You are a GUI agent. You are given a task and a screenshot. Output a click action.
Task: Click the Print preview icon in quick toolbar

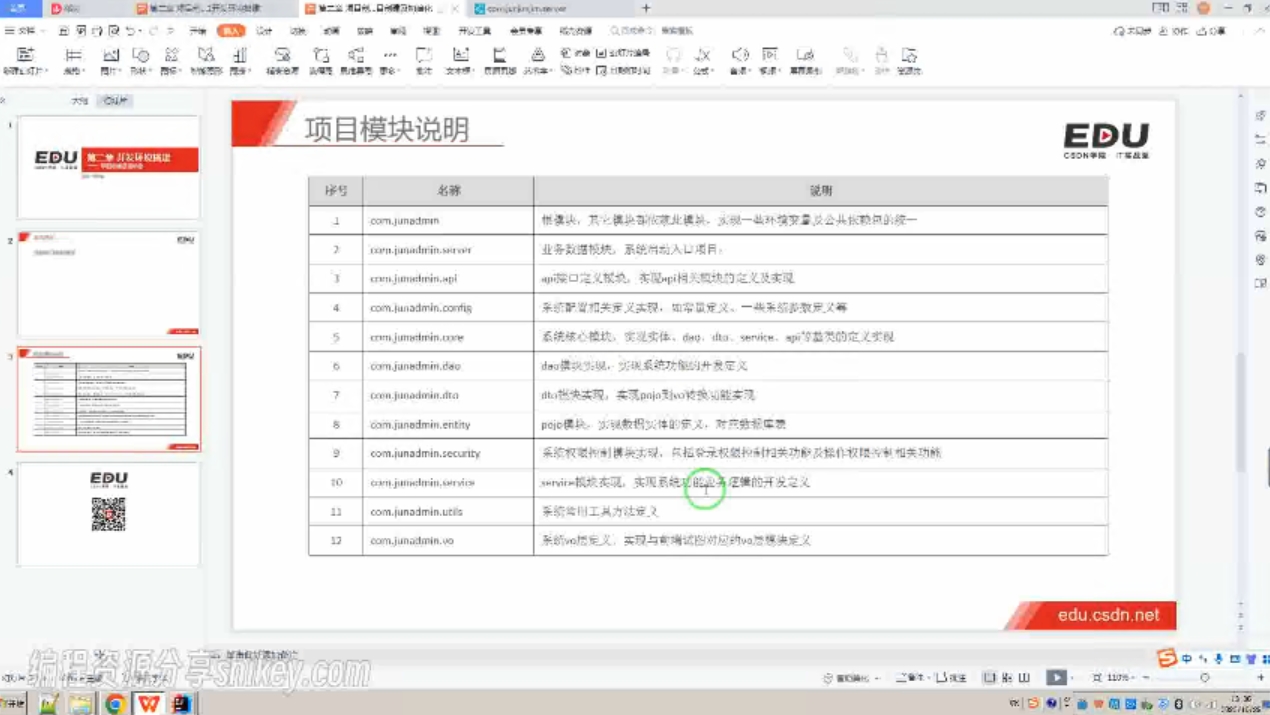coord(114,31)
